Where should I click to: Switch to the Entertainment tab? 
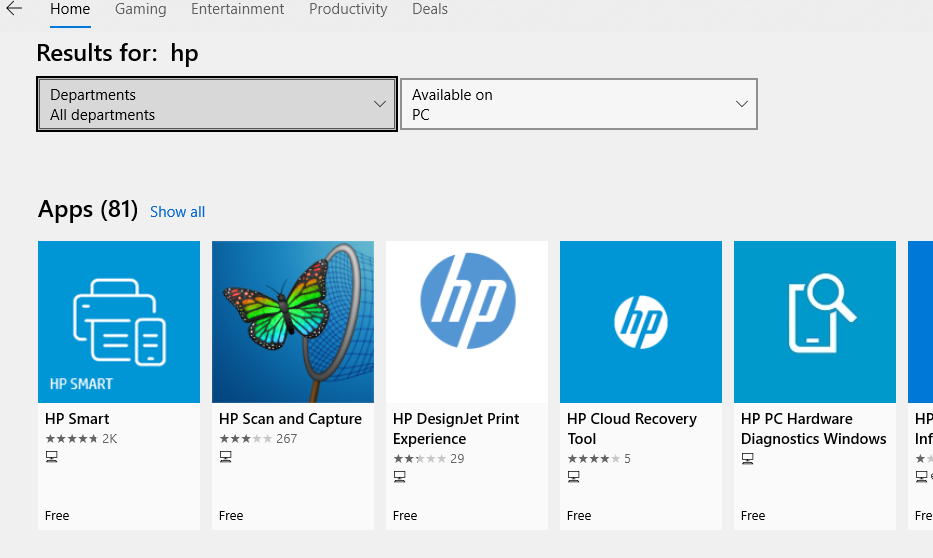pyautogui.click(x=237, y=9)
